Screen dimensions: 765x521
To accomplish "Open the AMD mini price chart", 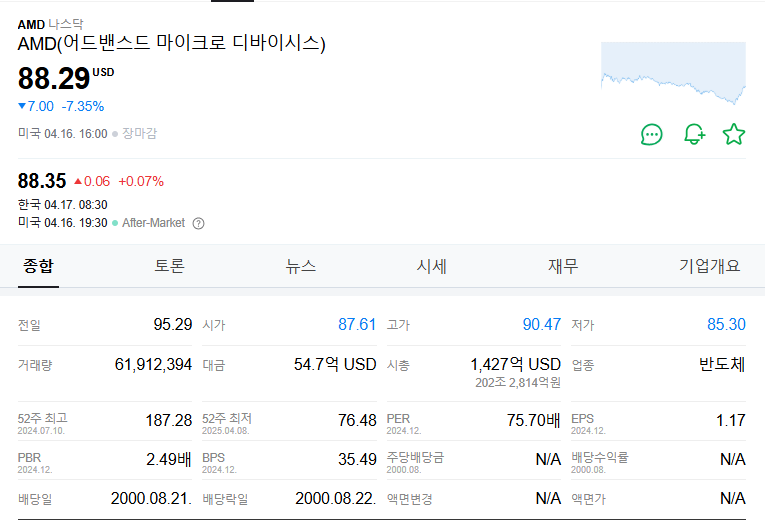I will 673,73.
